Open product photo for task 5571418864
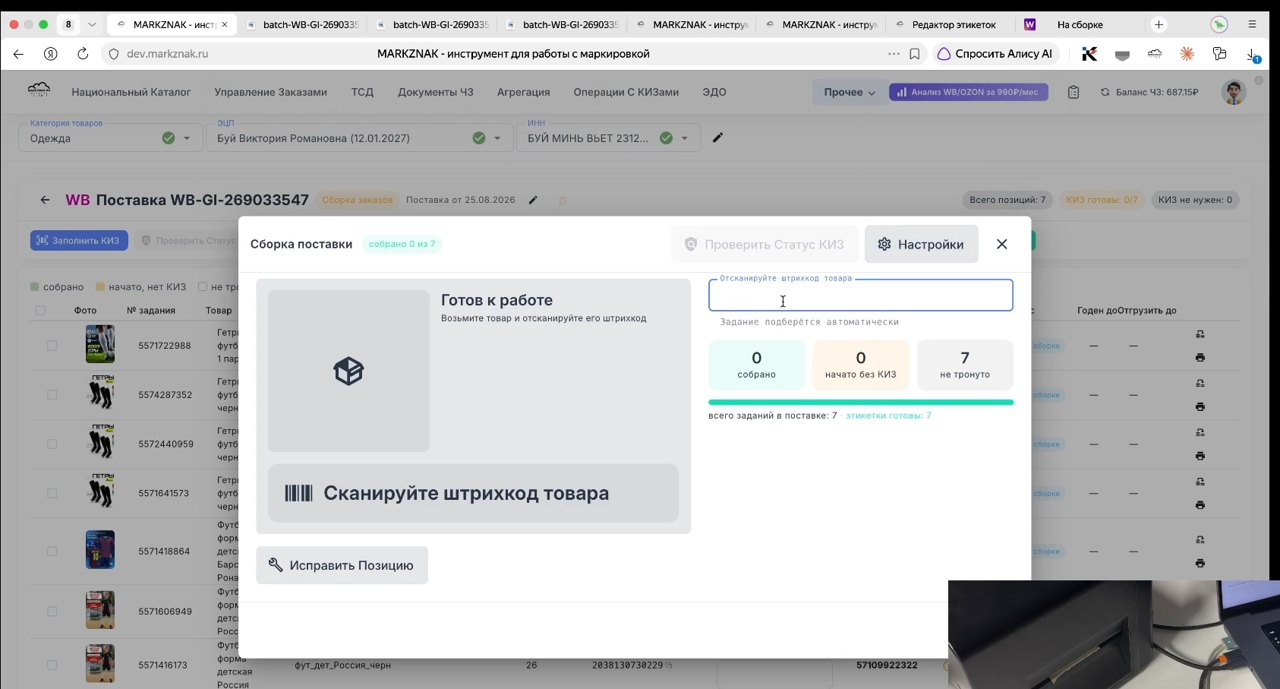 pyautogui.click(x=100, y=550)
